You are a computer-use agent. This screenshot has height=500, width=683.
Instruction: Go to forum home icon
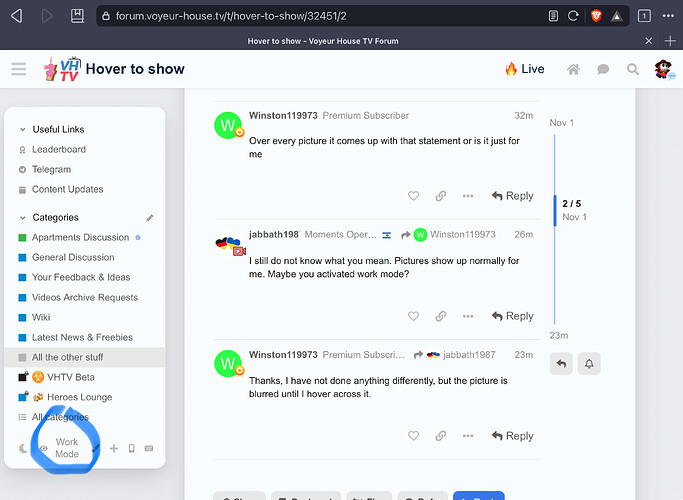573,69
